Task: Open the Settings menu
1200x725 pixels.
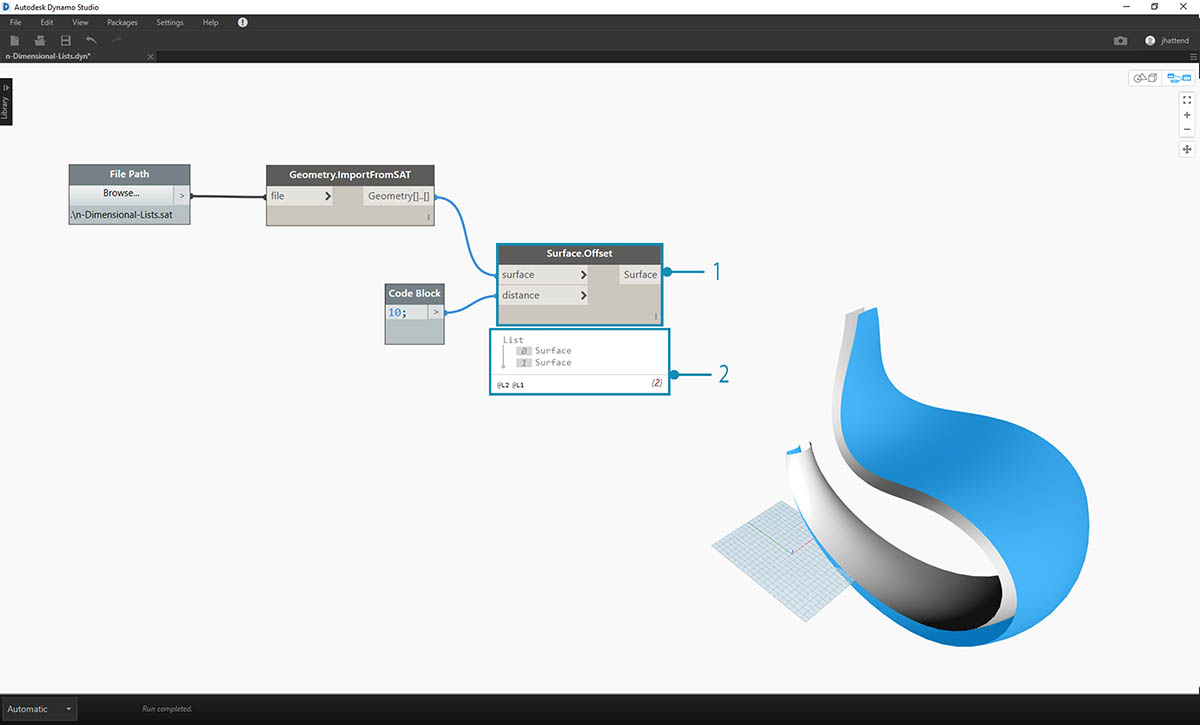Action: (170, 22)
